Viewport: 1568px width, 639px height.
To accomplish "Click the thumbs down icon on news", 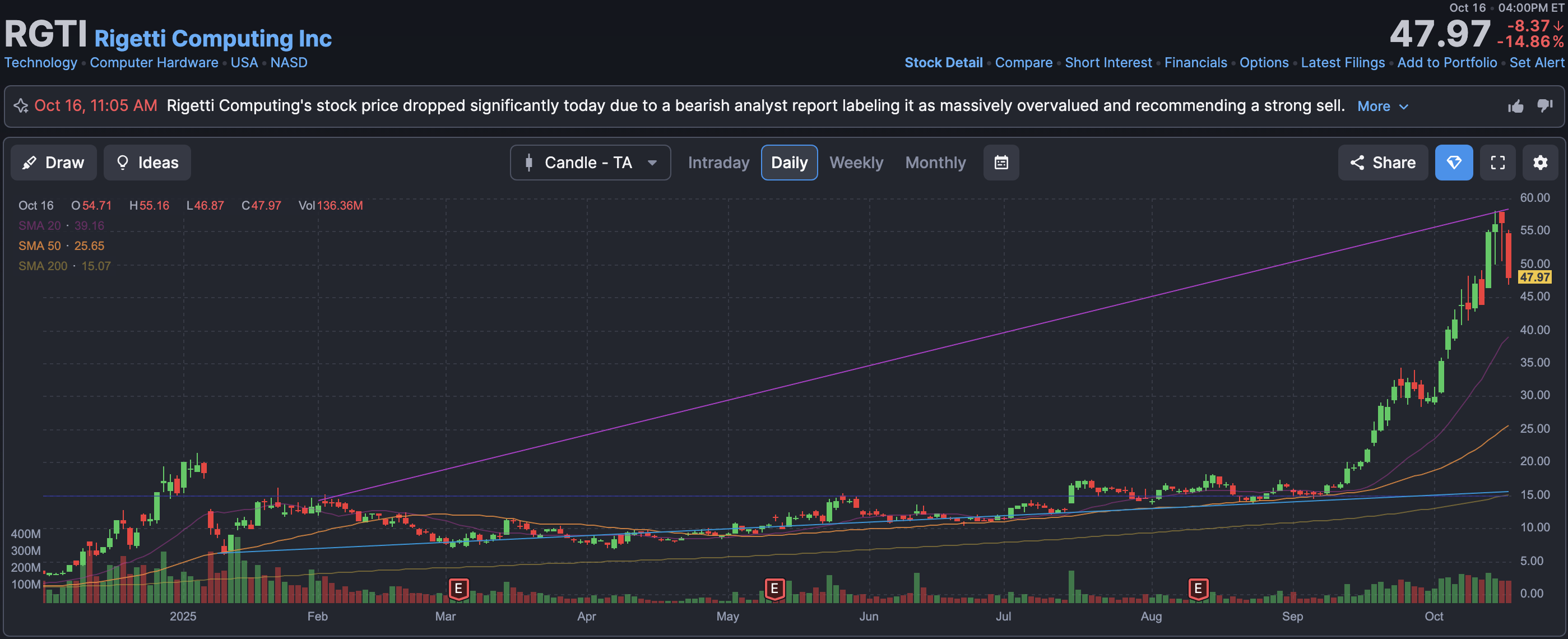I will tap(1545, 106).
